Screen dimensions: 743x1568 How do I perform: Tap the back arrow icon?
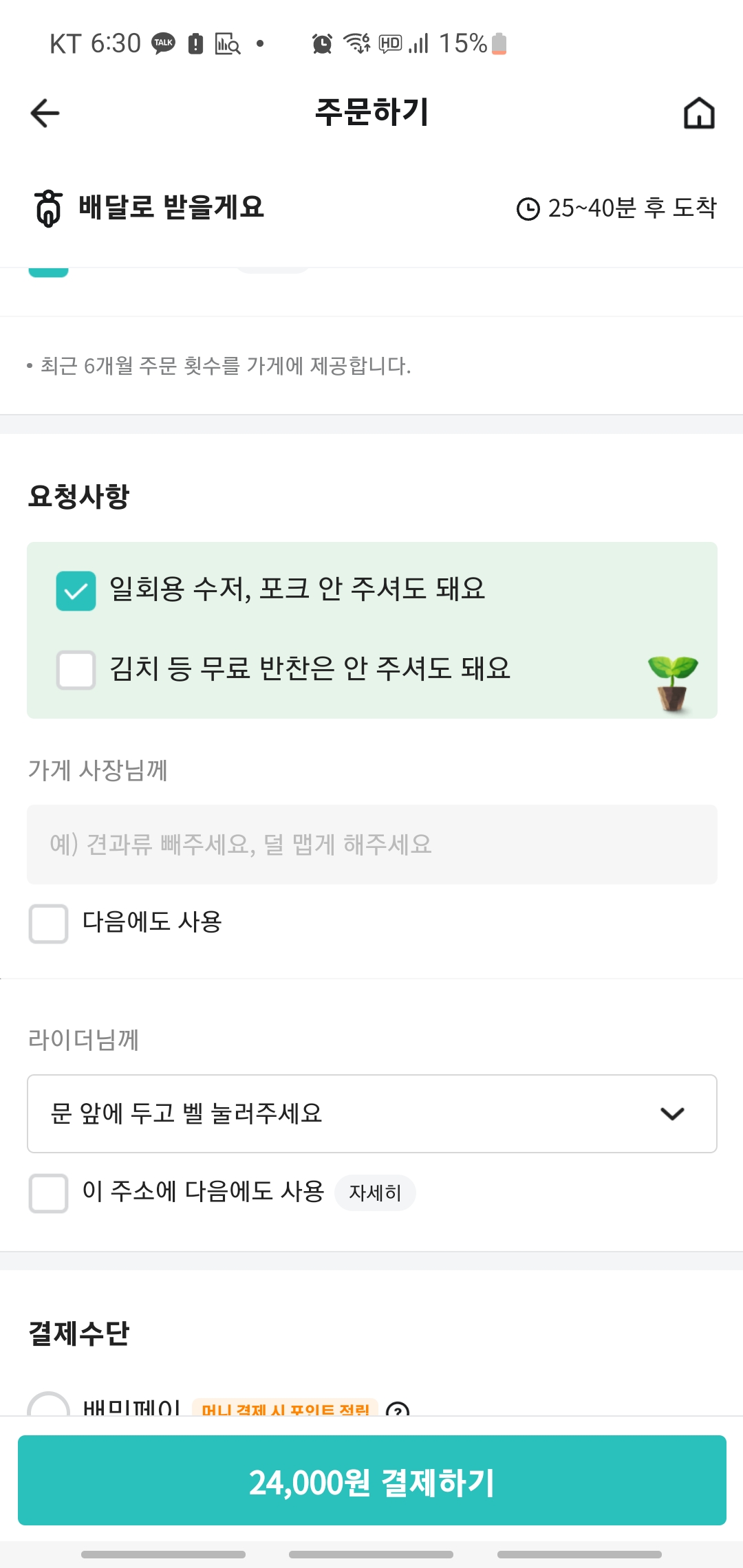45,113
